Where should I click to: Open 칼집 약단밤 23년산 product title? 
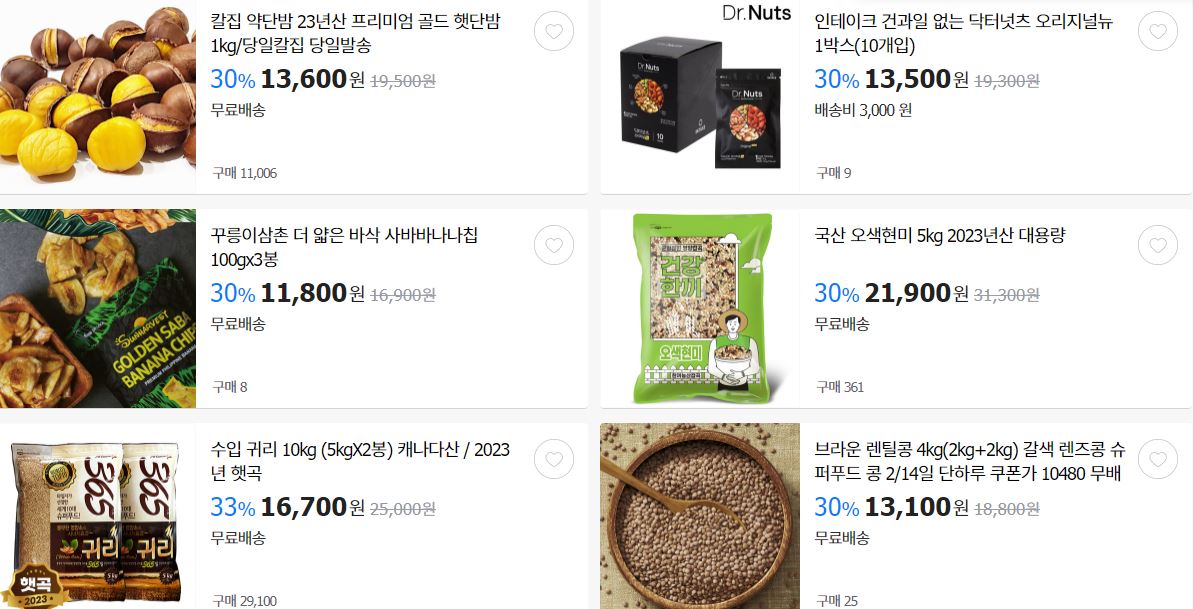pos(355,33)
